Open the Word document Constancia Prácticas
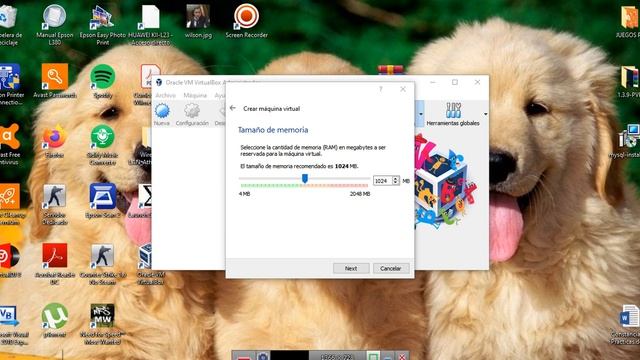The image size is (640, 360). pyautogui.click(x=627, y=324)
